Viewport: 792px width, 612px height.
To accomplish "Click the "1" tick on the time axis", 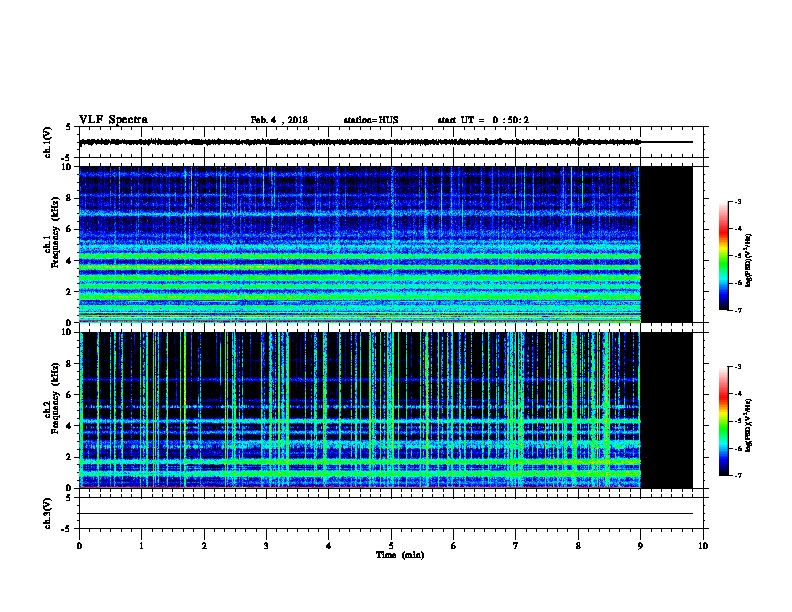I will (141, 546).
